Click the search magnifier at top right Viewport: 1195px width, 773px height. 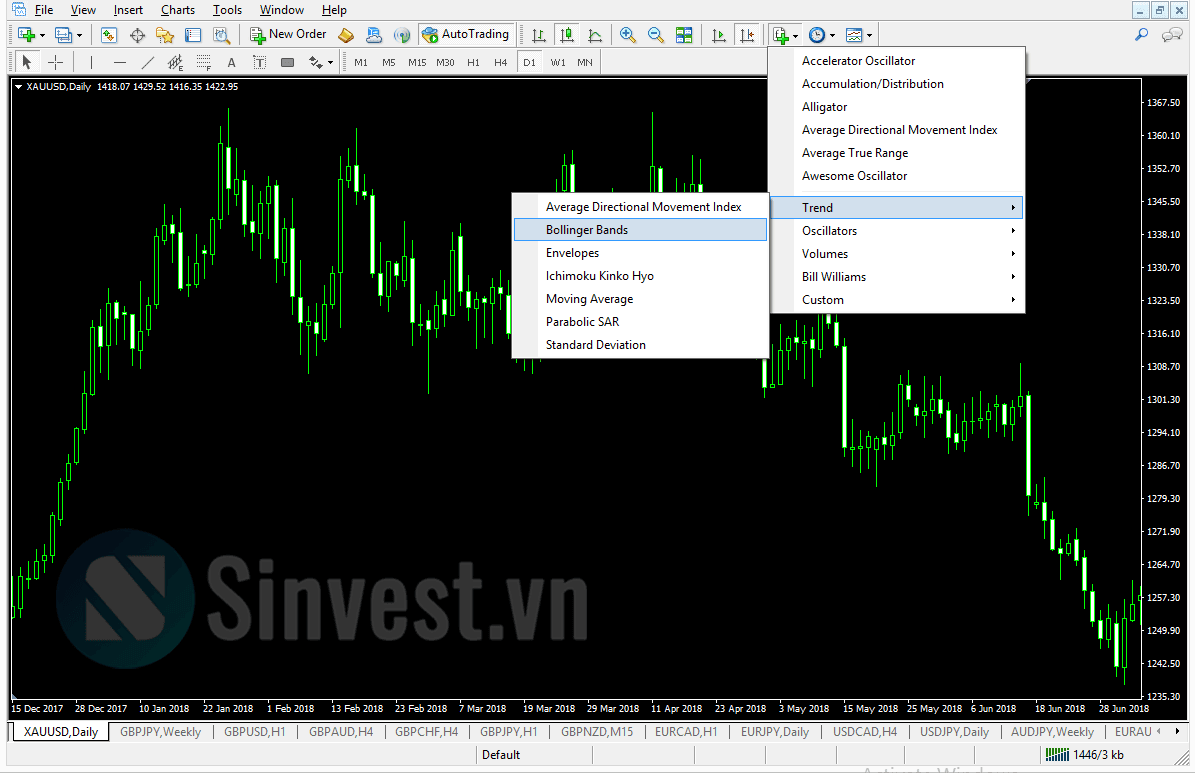[x=1142, y=34]
